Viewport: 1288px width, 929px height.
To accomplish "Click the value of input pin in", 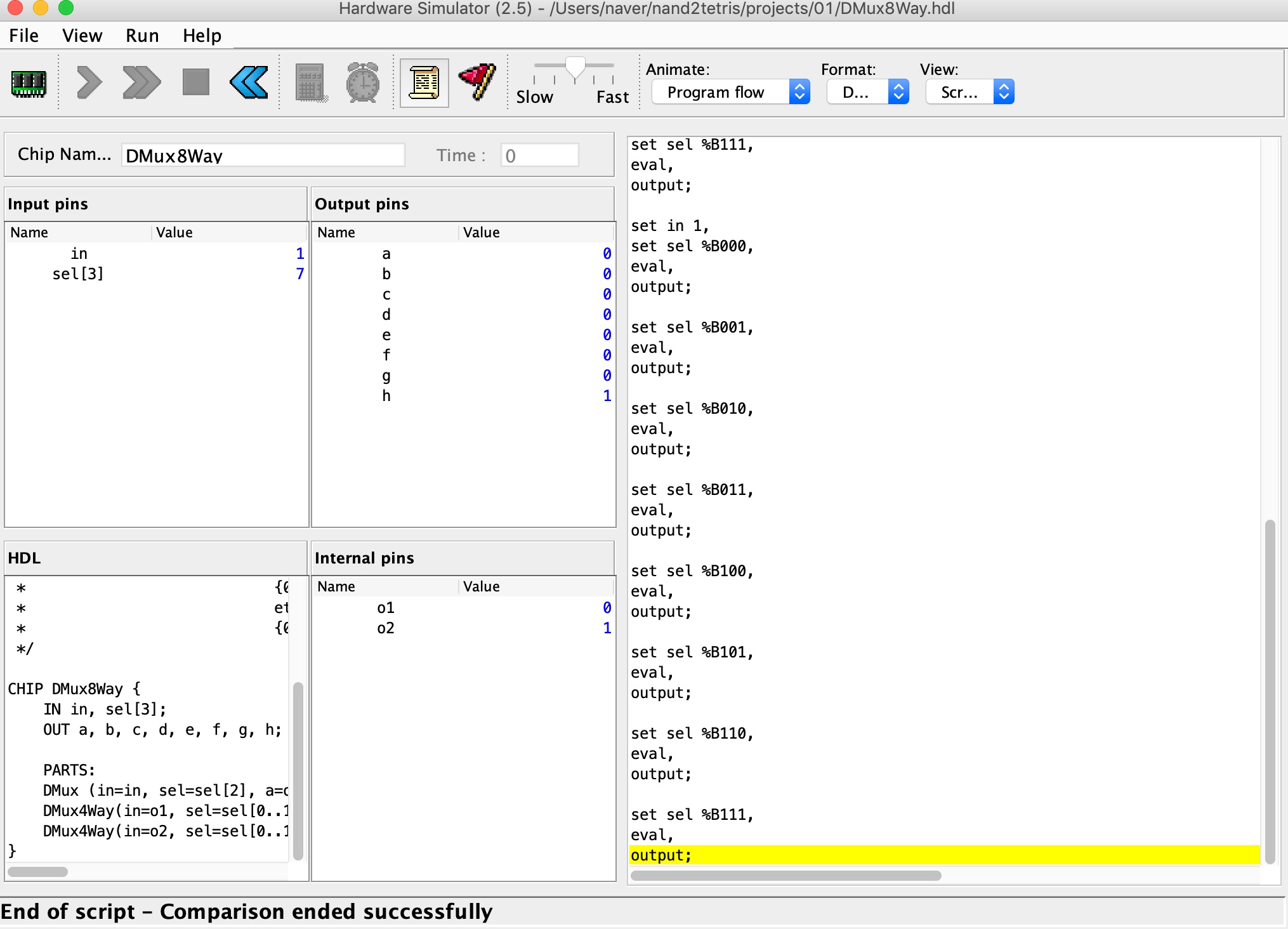I will (299, 254).
